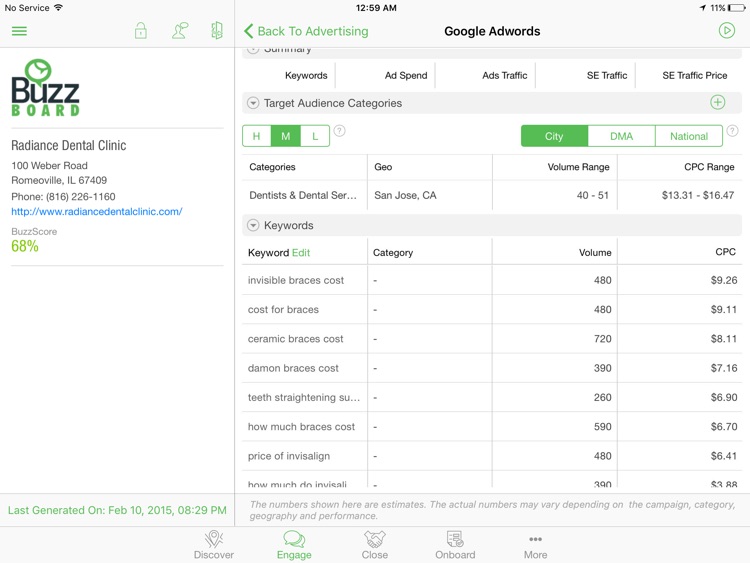Image resolution: width=750 pixels, height=563 pixels.
Task: Select keyword ceramic braces cost
Action: click(x=295, y=339)
